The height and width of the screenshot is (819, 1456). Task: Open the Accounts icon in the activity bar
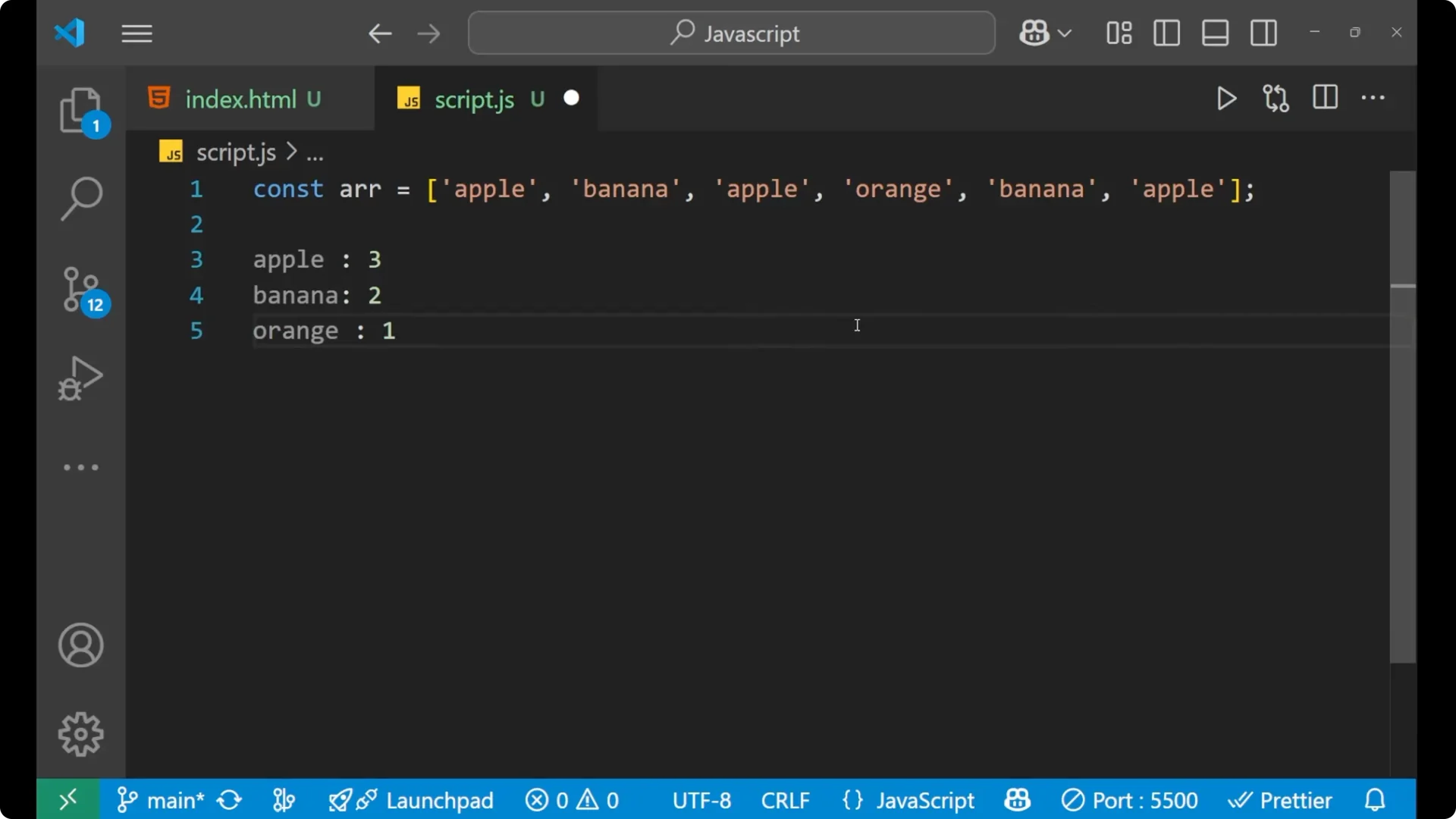click(80, 645)
